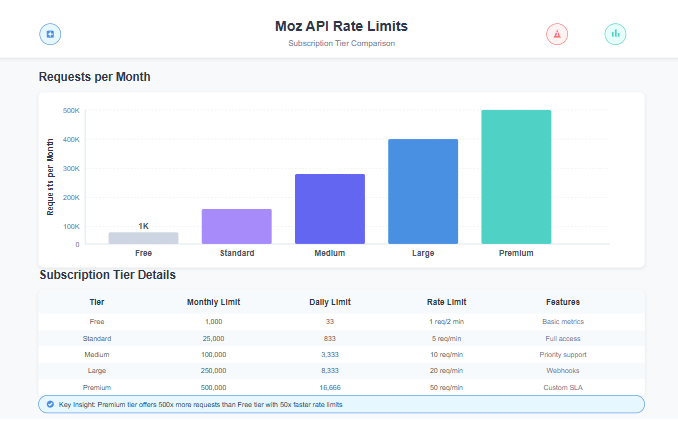The height and width of the screenshot is (428, 678).
Task: Click the 200K y-axis tick label
Action: pos(71,198)
